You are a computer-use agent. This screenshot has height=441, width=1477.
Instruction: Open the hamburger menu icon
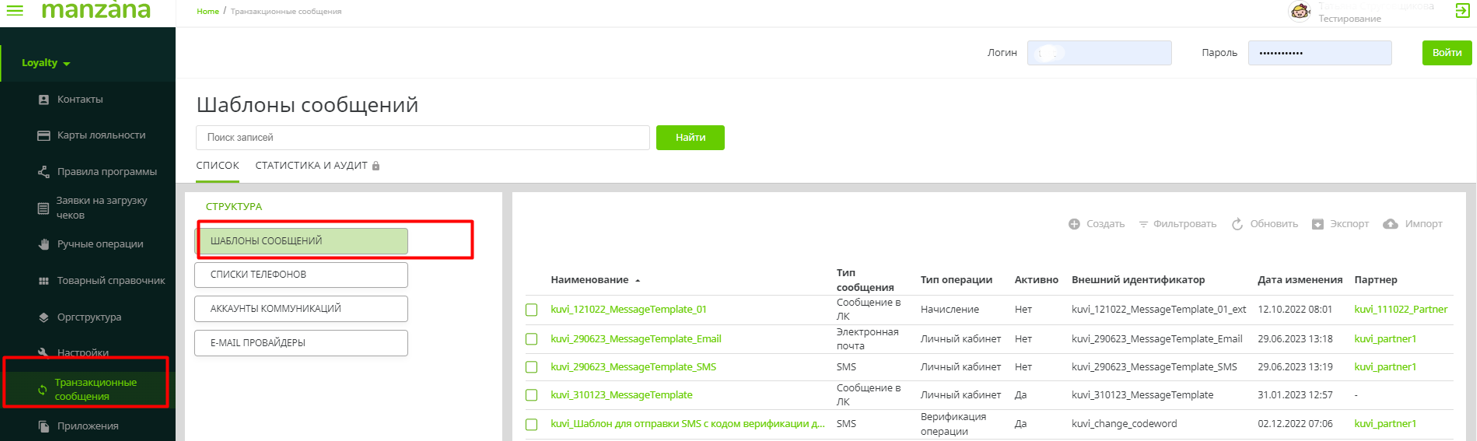click(x=15, y=11)
